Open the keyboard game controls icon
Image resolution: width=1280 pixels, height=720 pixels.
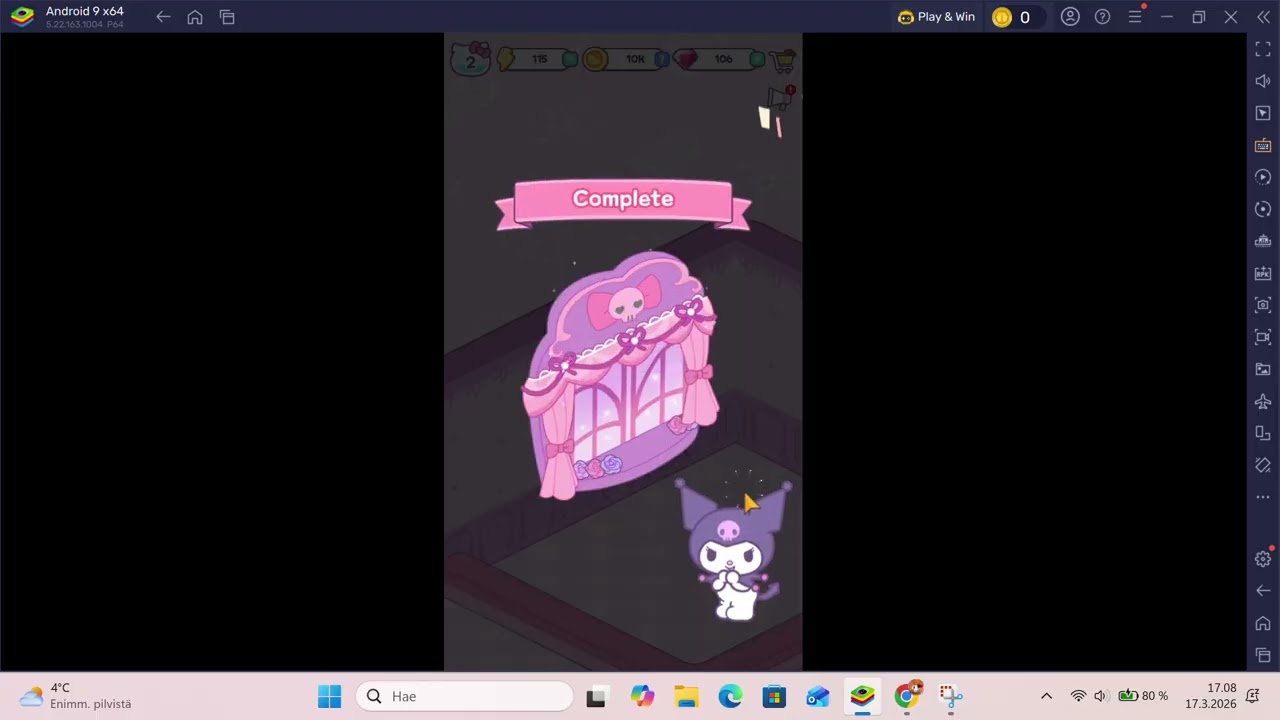click(1263, 145)
